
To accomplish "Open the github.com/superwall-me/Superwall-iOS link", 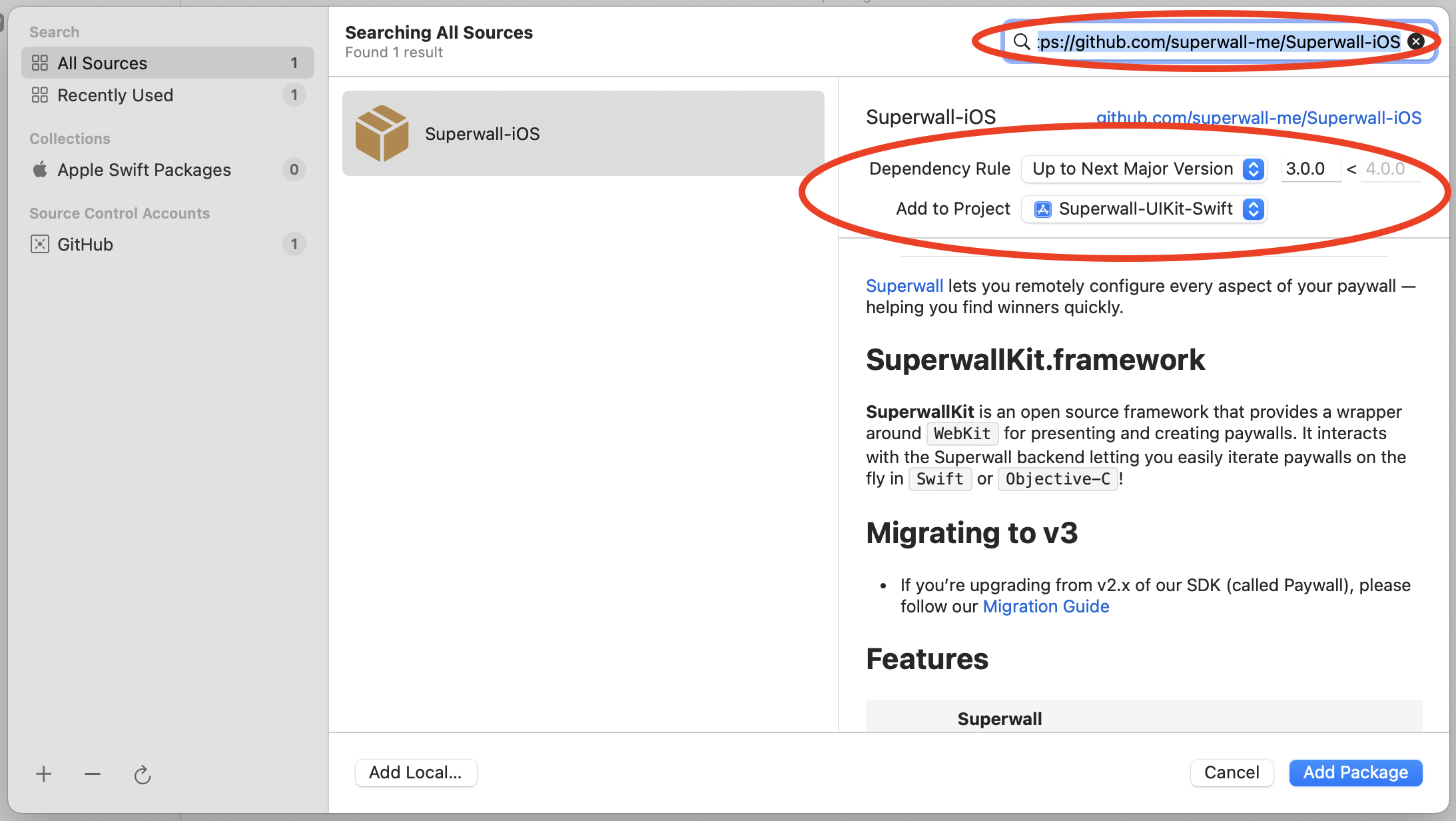I will (1259, 118).
